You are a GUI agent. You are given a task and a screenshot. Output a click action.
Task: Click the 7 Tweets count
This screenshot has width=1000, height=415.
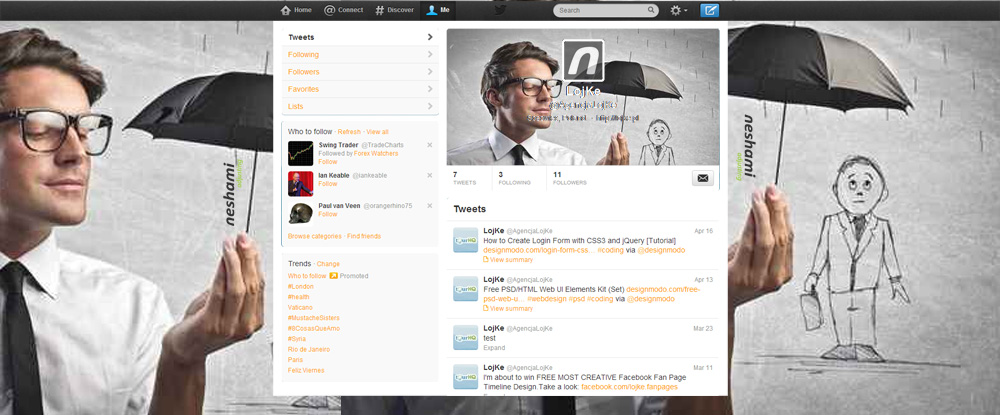(x=464, y=178)
